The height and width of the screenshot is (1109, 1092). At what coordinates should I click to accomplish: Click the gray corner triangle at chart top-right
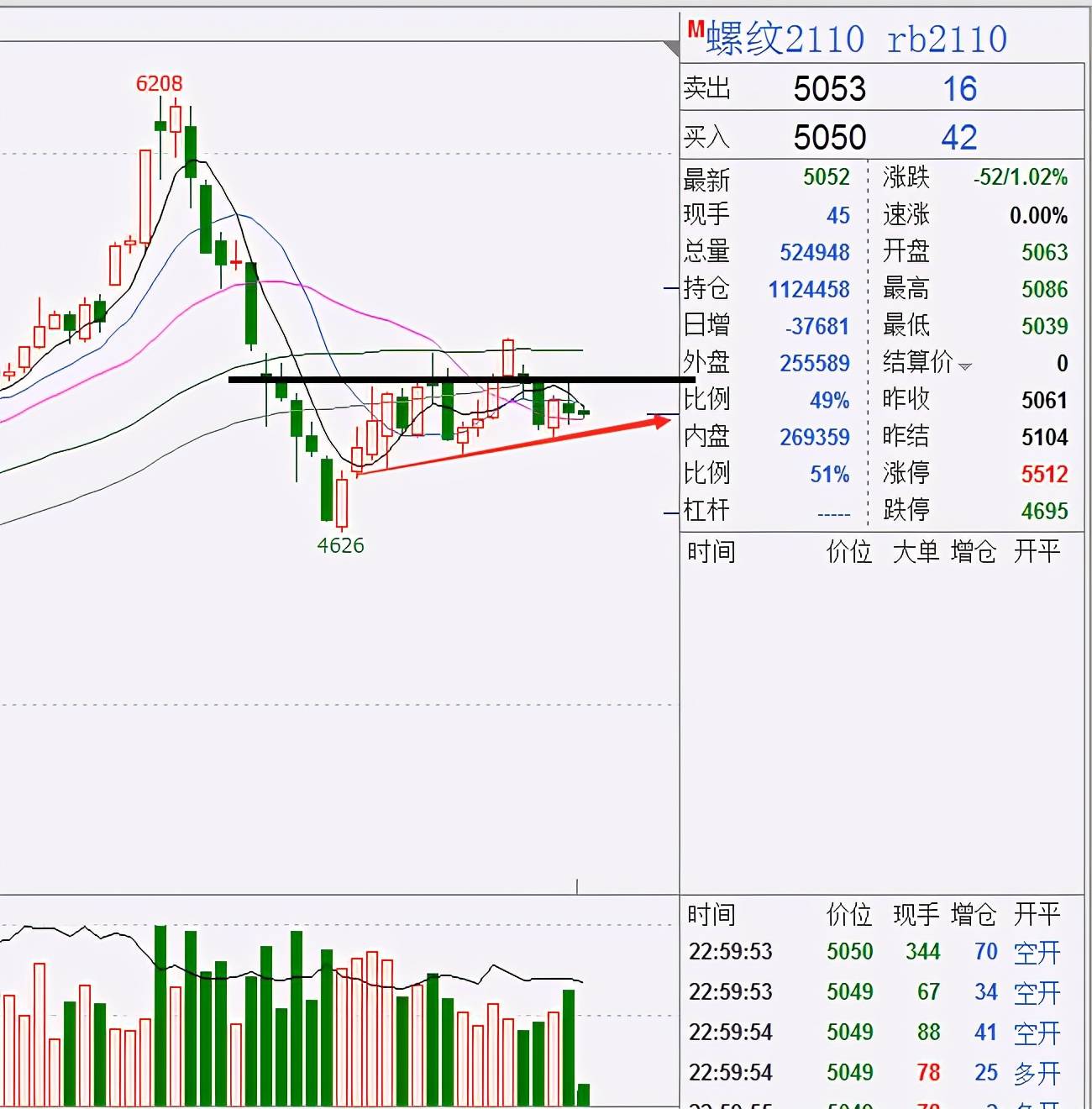(671, 50)
